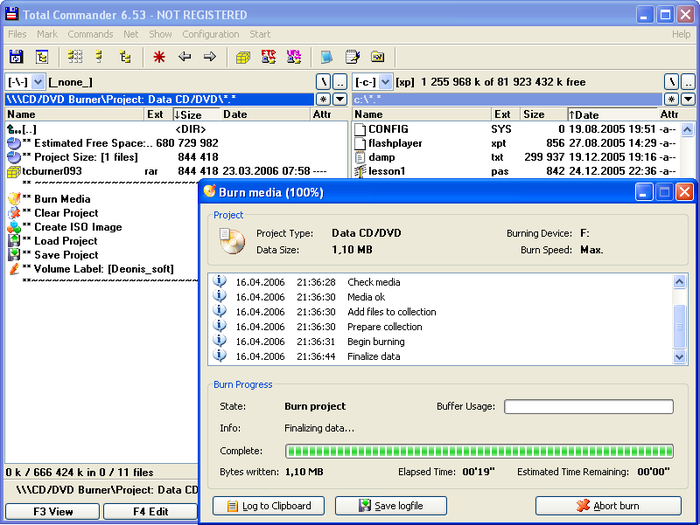This screenshot has height=525, width=700.
Task: Select the flashplayer xpt file
Action: (x=516, y=143)
